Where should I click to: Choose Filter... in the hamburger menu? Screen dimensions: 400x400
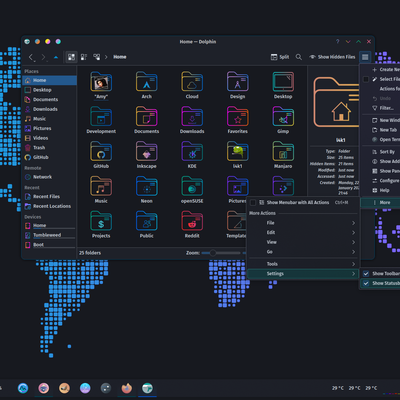click(380, 108)
